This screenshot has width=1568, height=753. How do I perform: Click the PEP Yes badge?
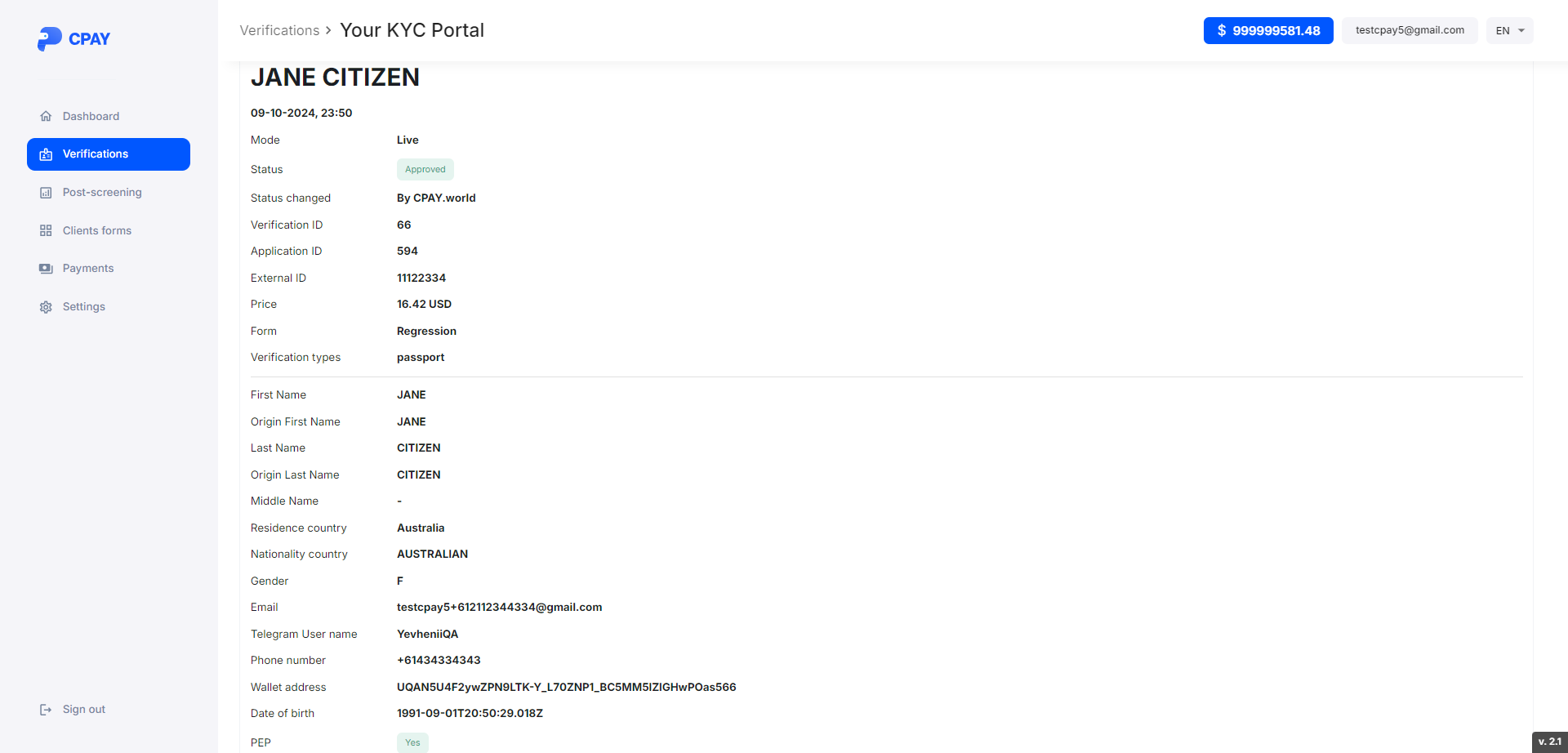[x=412, y=742]
